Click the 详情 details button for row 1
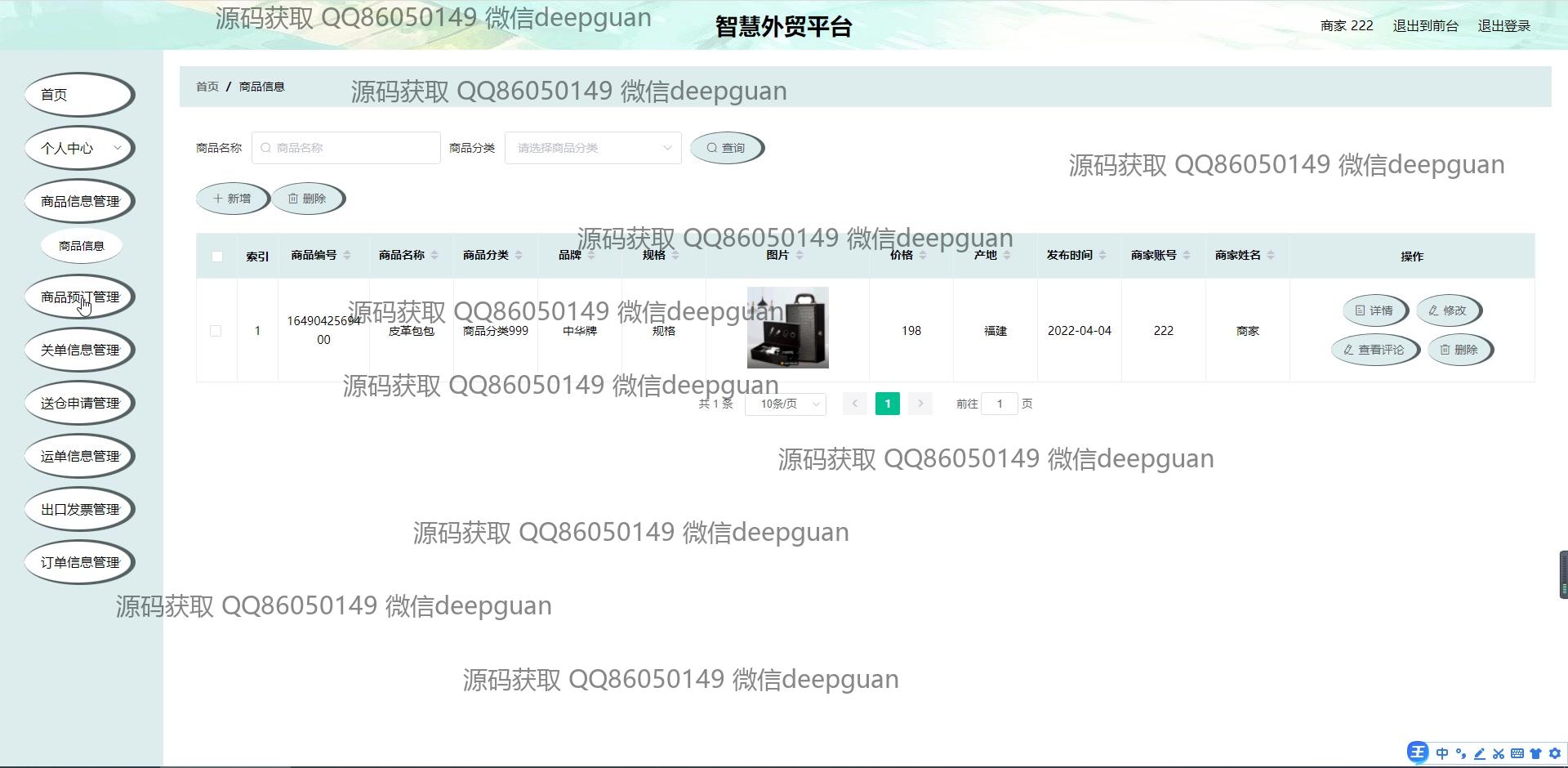This screenshot has height=768, width=1568. click(x=1374, y=310)
